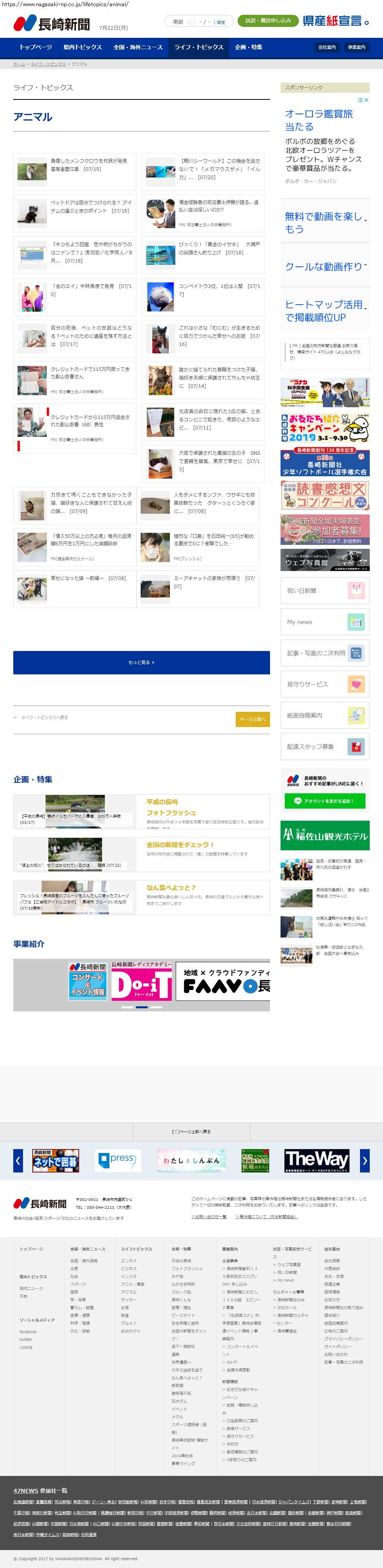The image size is (383, 1568).
Task: Click わたしとしんぶん footer banner
Action: [192, 1160]
